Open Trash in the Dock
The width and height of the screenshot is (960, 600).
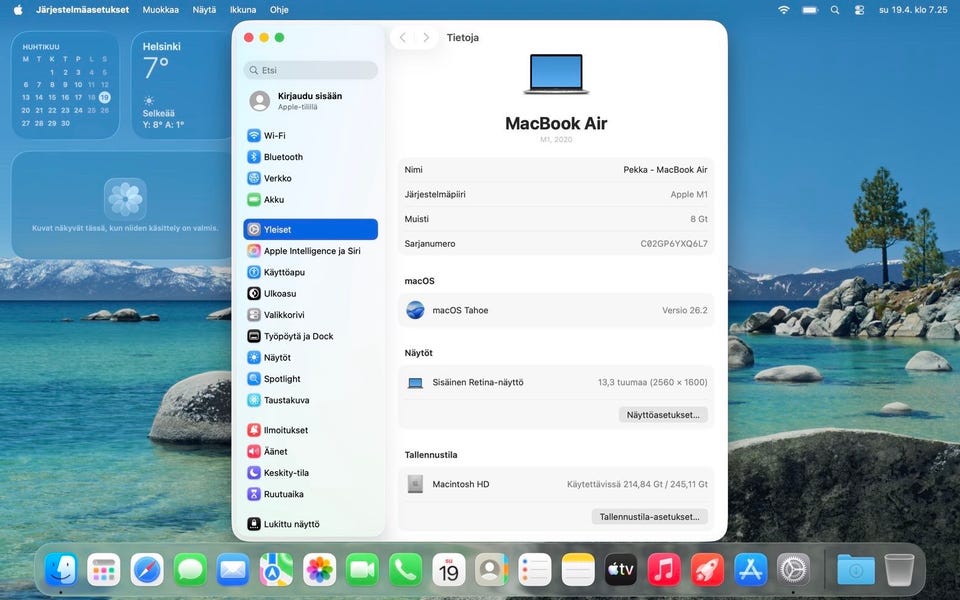[x=899, y=570]
